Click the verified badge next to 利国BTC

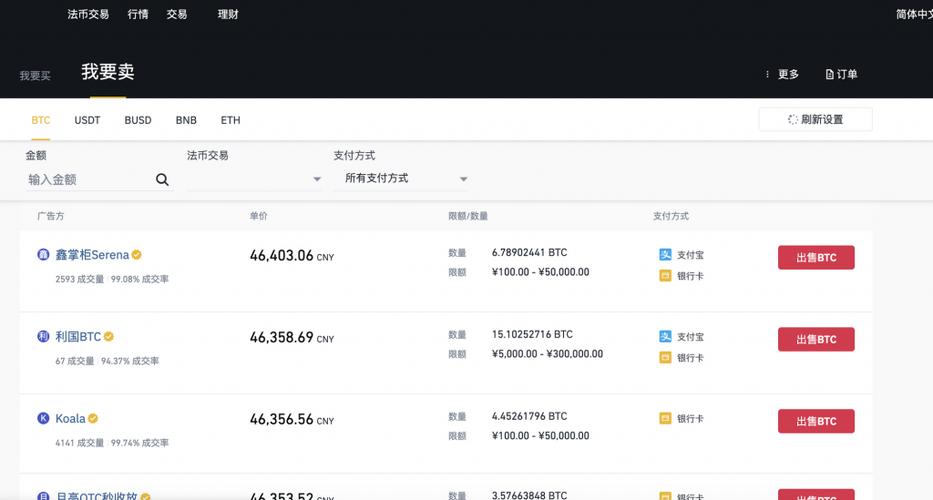pos(109,337)
